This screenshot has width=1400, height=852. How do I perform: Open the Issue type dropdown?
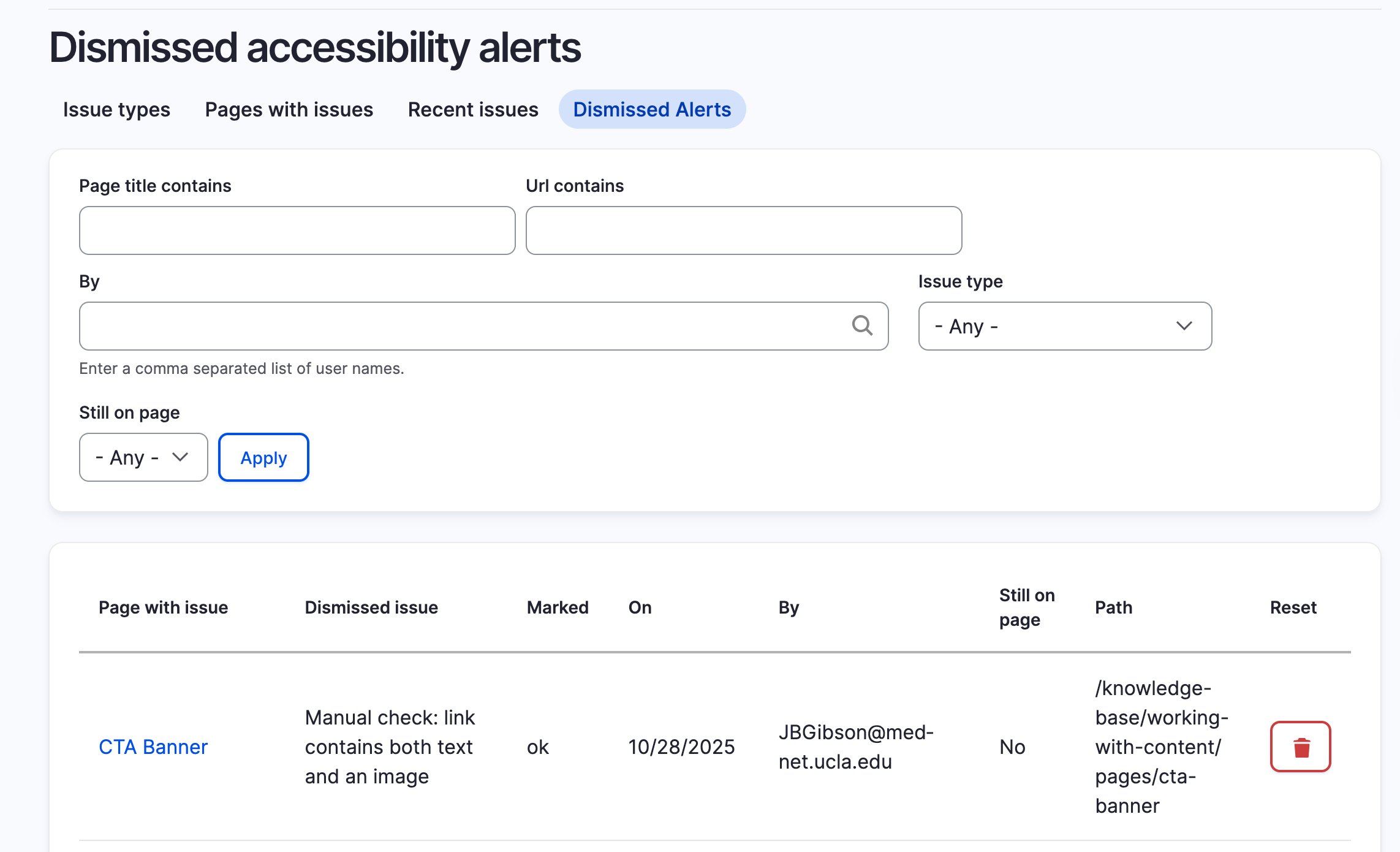(1064, 326)
